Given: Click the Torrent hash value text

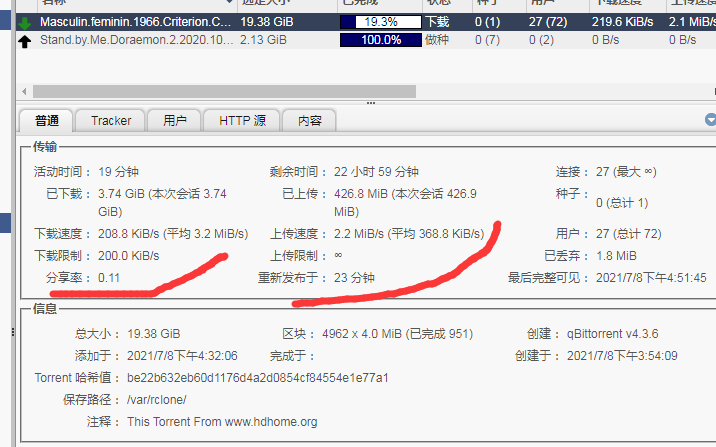Looking at the screenshot, I should [258, 378].
